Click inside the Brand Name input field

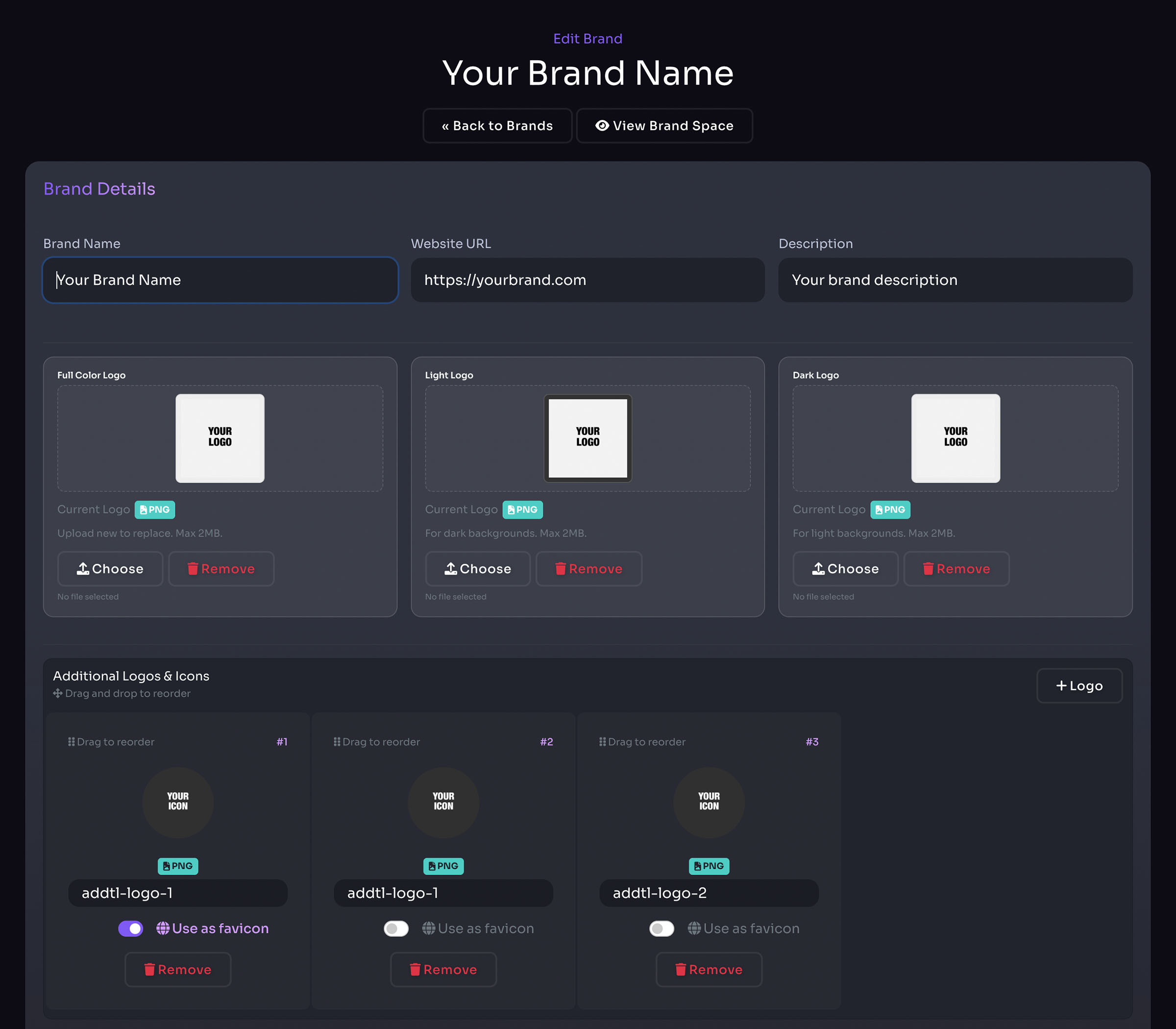coord(220,280)
